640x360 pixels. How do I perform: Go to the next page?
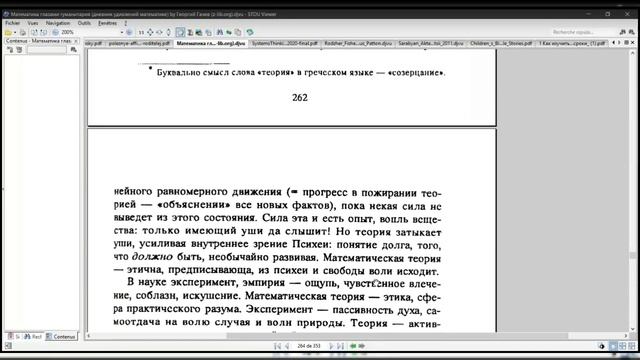click(x=331, y=346)
